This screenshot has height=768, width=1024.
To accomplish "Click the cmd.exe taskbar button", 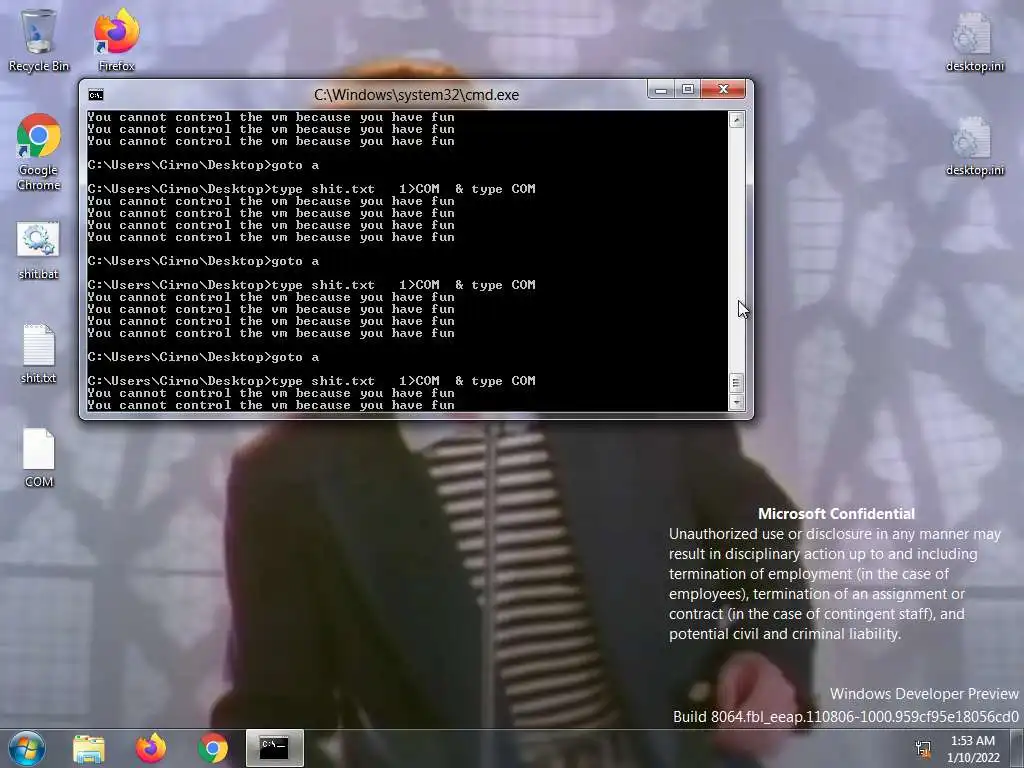I will (x=274, y=748).
